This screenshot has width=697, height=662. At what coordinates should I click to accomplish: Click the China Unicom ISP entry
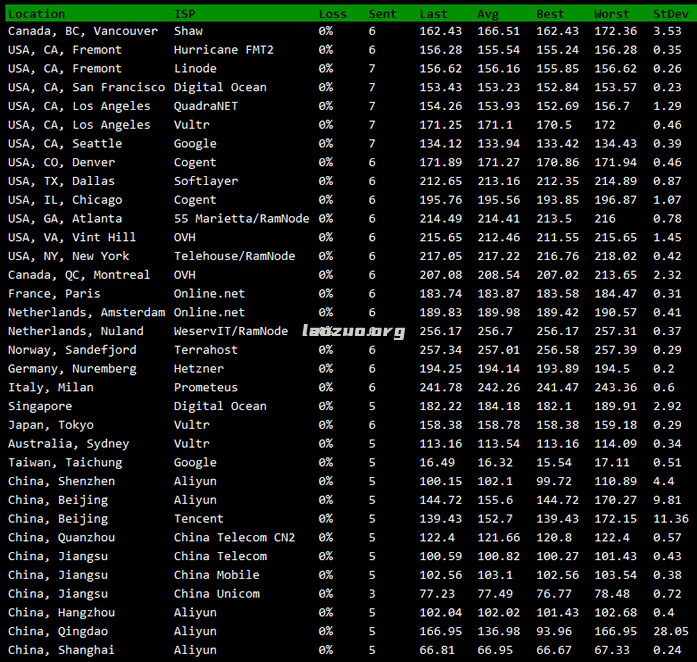click(216, 594)
